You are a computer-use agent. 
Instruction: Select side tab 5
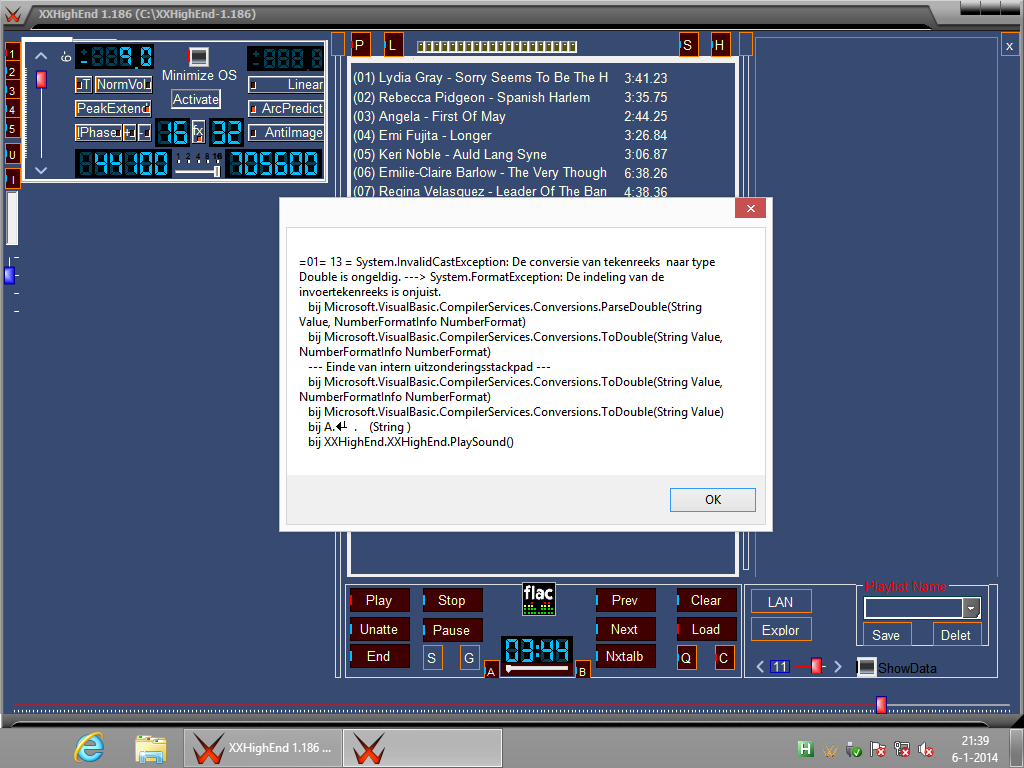click(x=12, y=129)
